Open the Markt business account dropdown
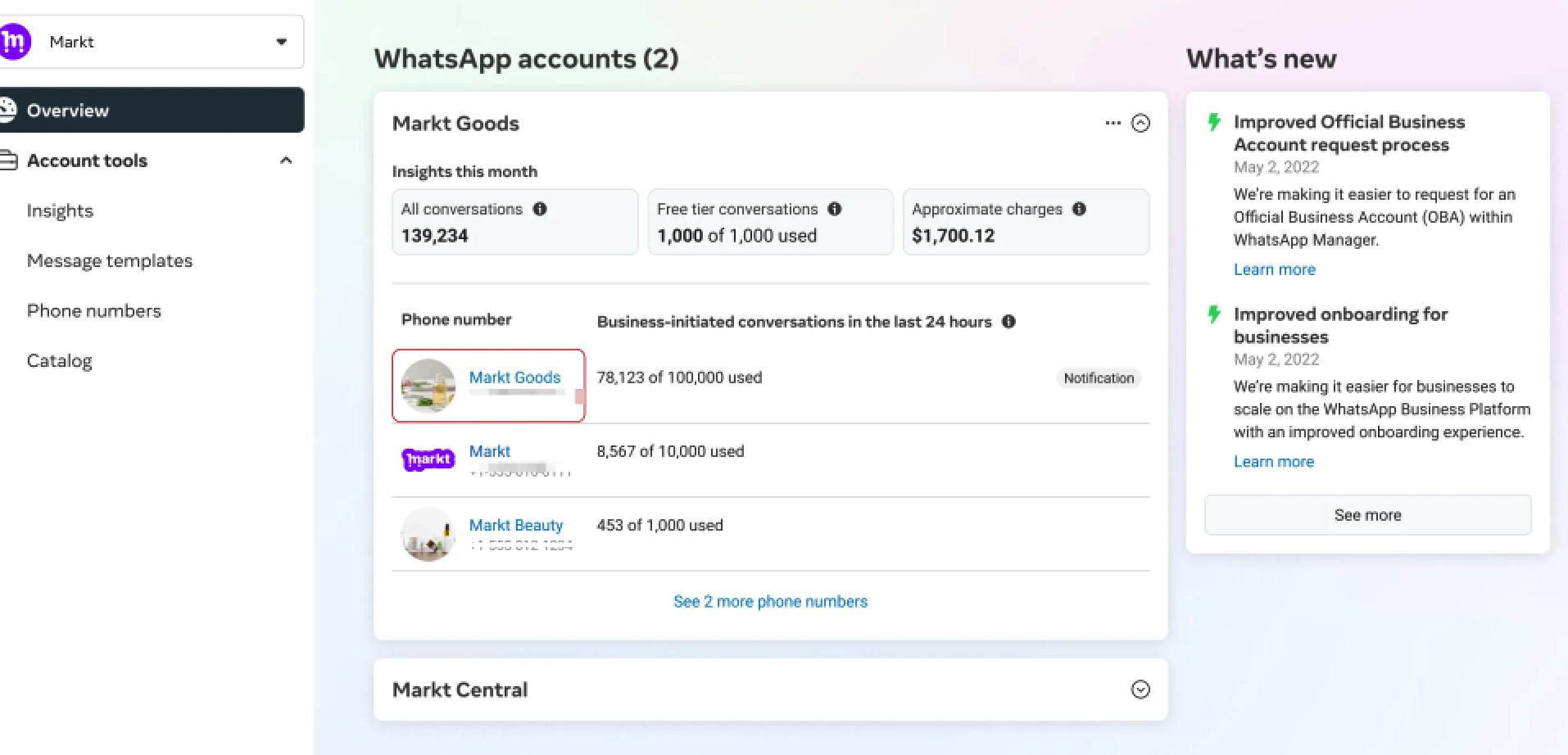 [152, 41]
